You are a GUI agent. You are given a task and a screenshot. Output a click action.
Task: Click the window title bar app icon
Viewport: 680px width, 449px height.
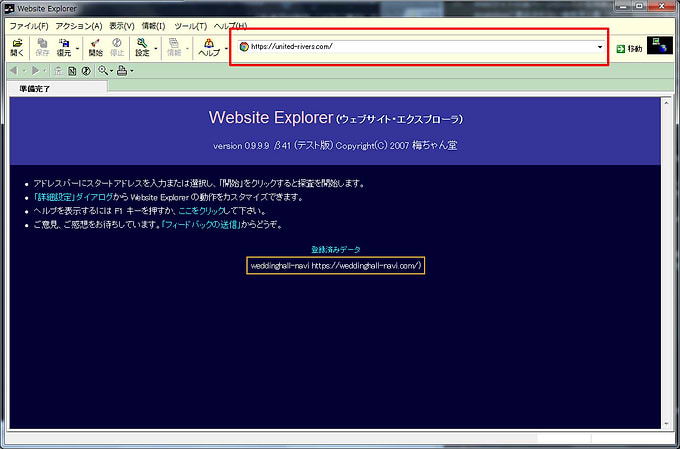(x=9, y=8)
